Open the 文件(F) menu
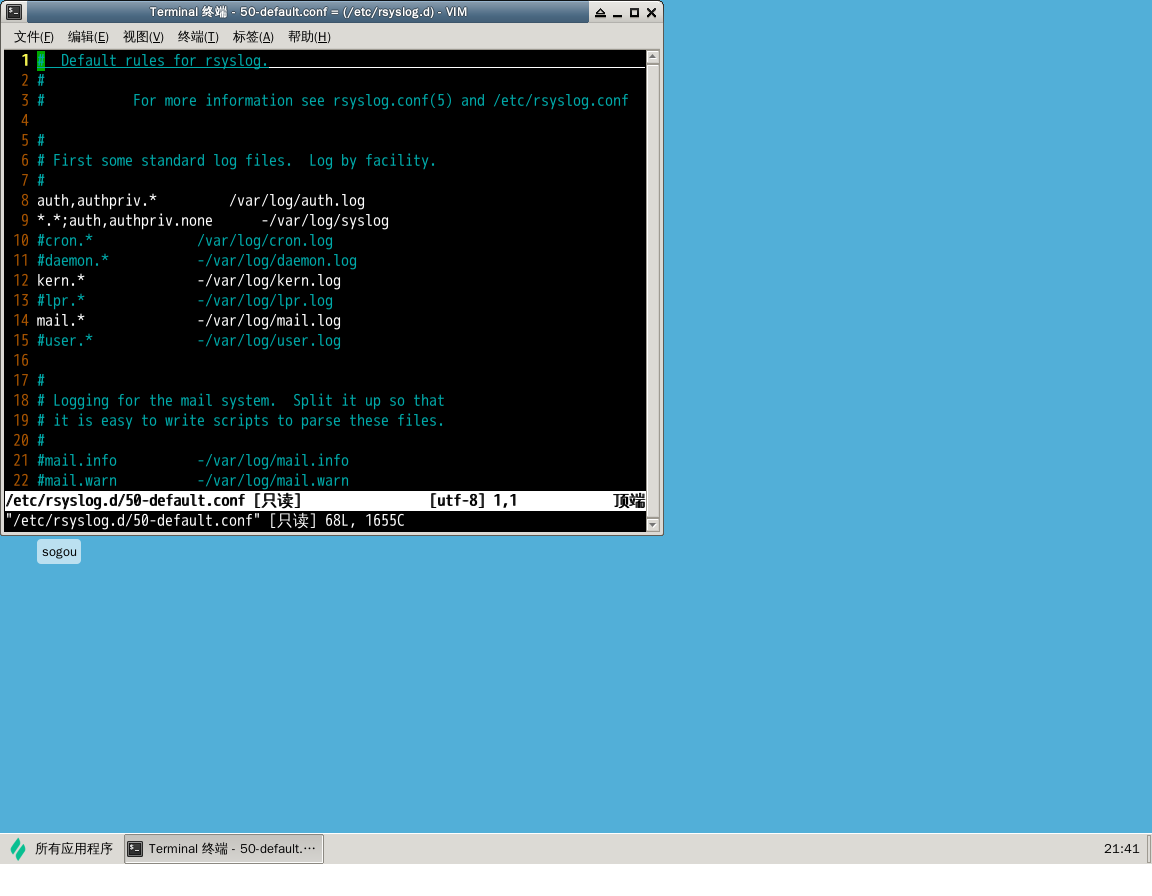 click(33, 37)
